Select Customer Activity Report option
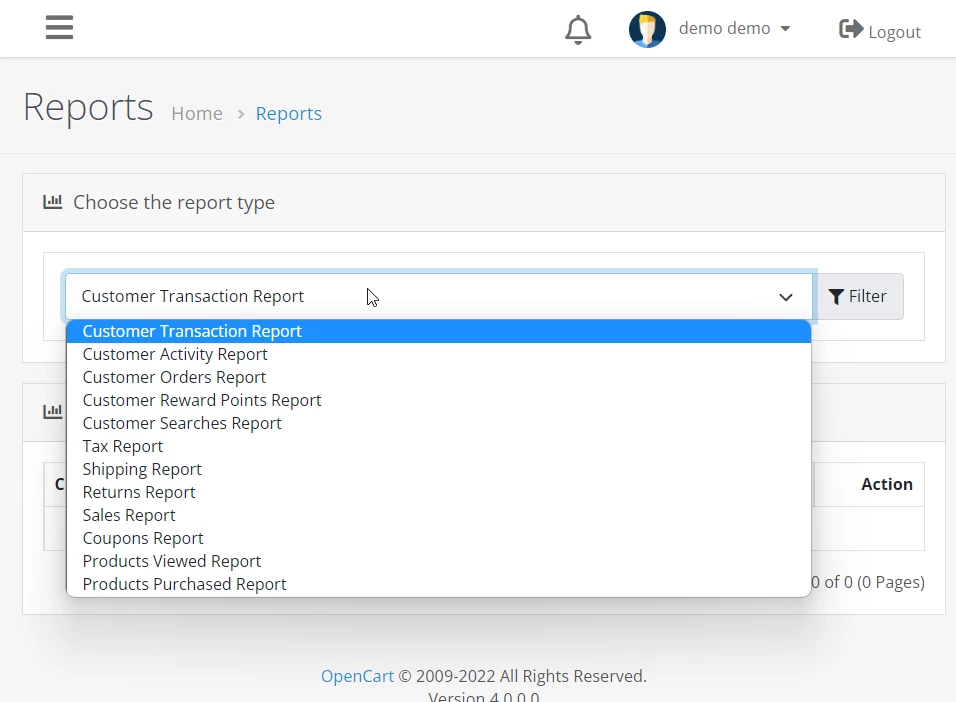956x702 pixels. pos(175,354)
